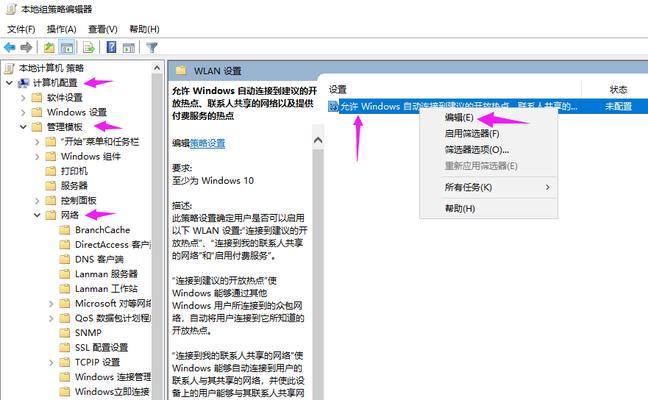
Task: Click the policy setting icon in list row
Action: 333,107
